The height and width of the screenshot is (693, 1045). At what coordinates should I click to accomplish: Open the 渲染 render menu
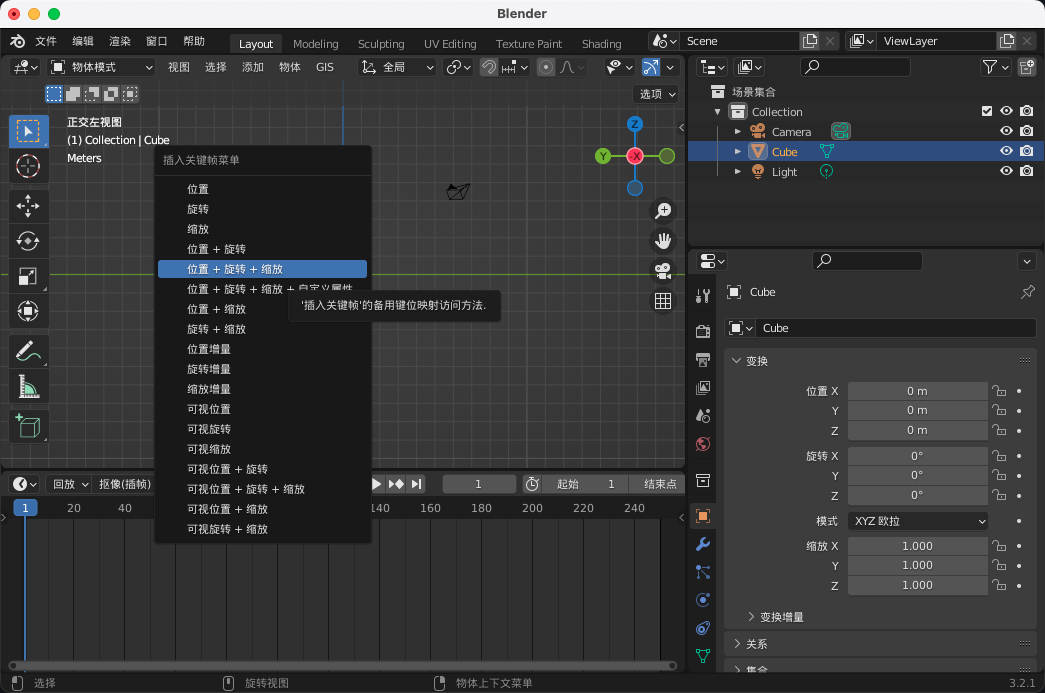(x=120, y=41)
